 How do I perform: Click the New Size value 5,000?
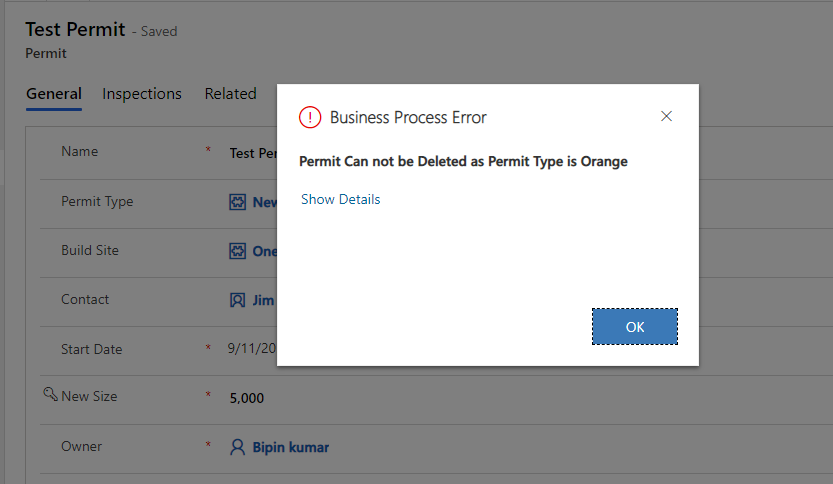click(246, 398)
